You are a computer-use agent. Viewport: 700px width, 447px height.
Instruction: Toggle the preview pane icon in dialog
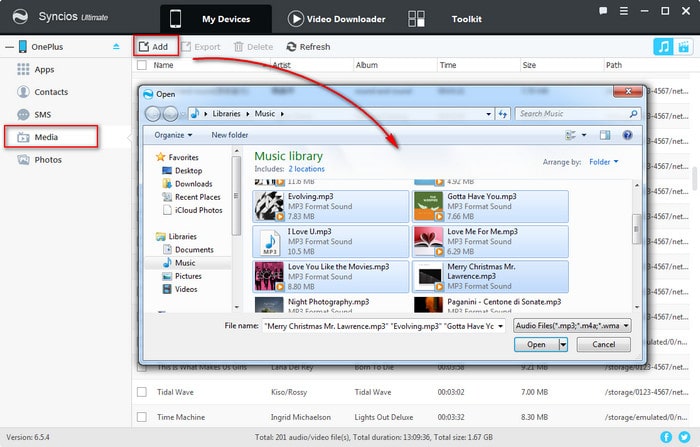pyautogui.click(x=605, y=135)
